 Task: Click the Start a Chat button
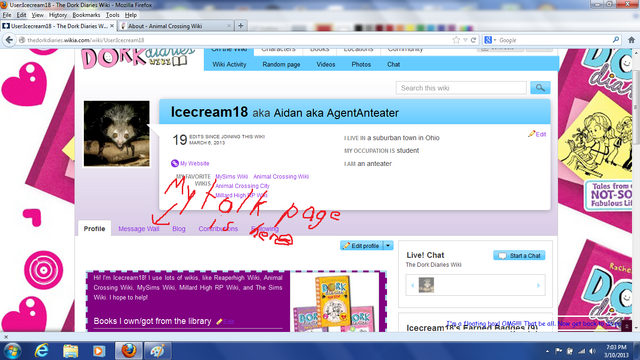519,256
